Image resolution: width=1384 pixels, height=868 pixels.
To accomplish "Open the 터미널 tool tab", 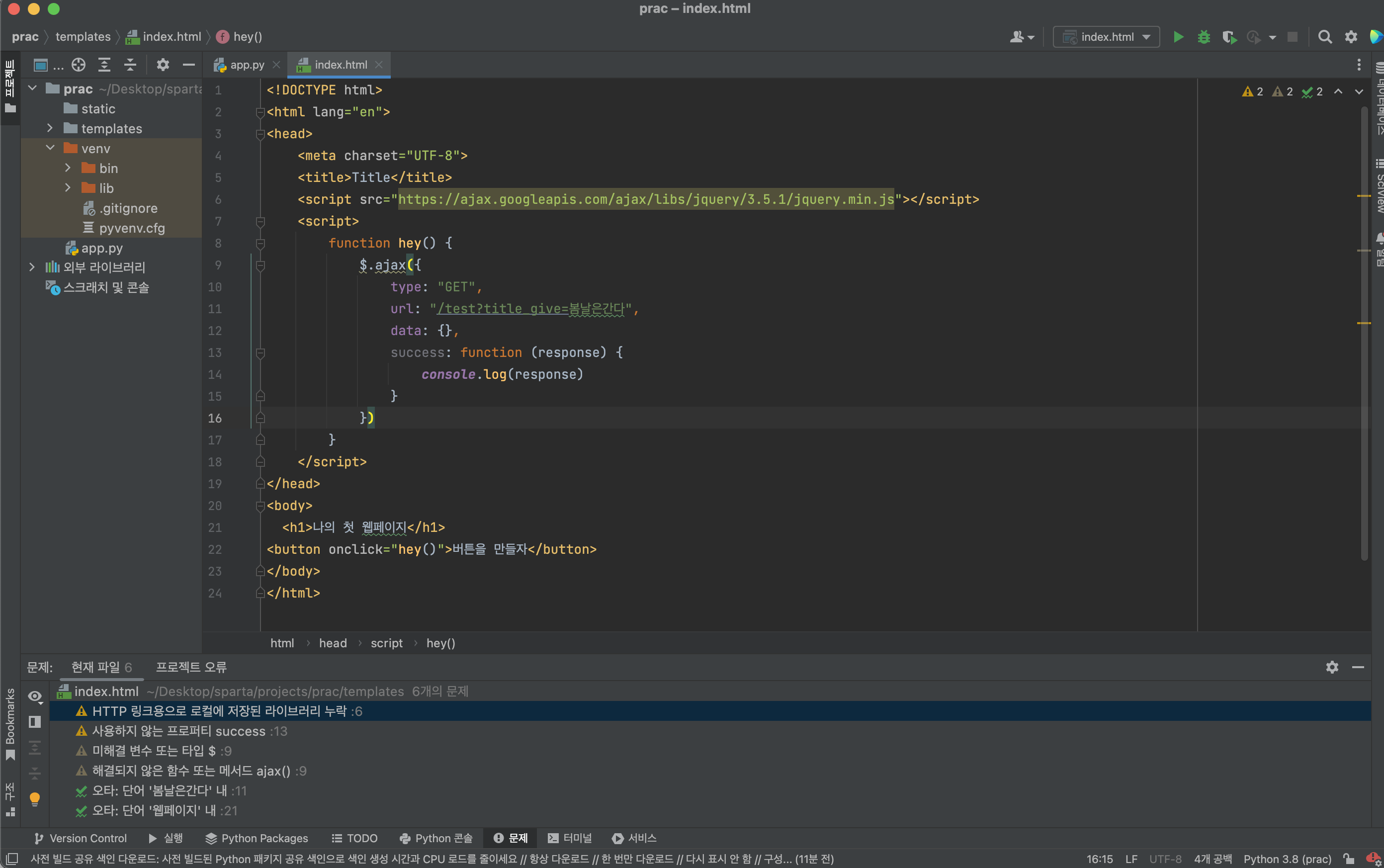I will pos(569,838).
